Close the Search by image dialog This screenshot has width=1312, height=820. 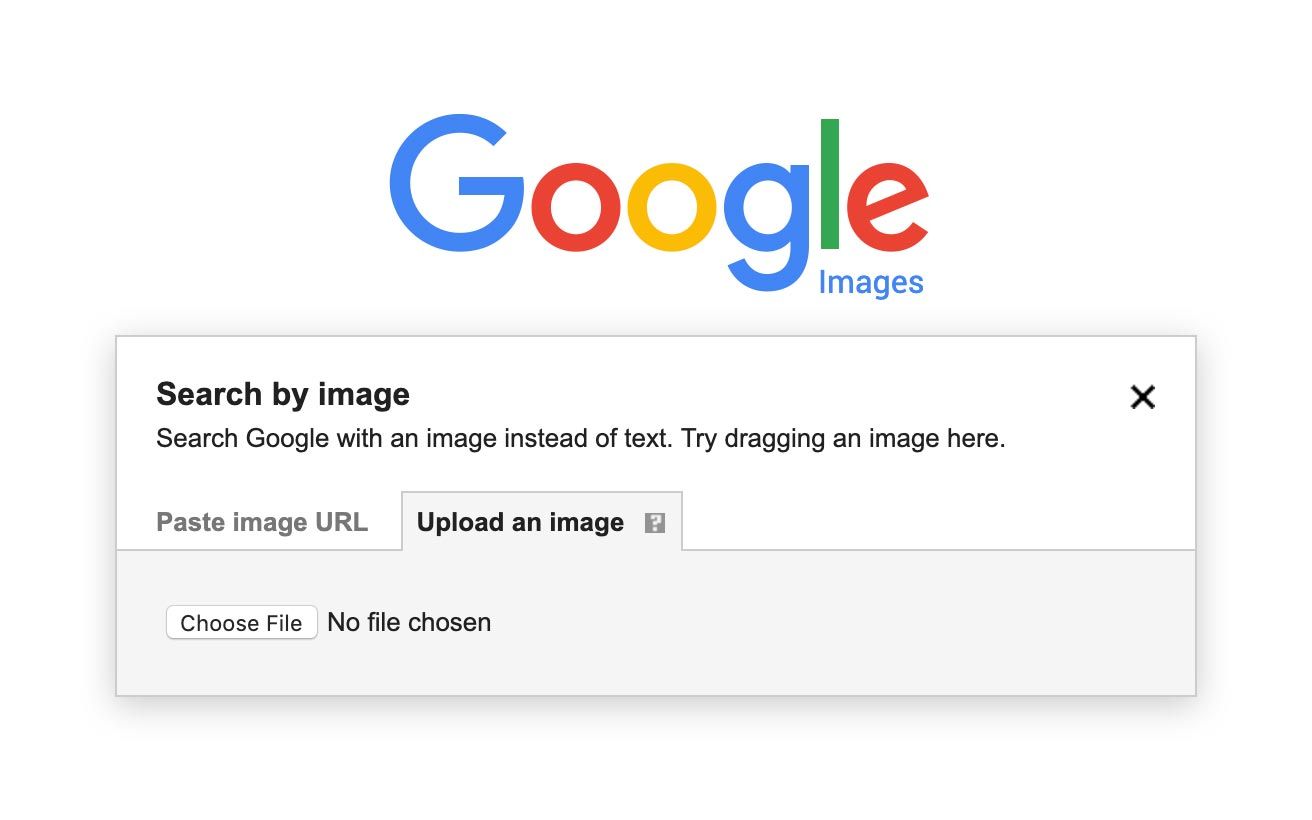1142,397
